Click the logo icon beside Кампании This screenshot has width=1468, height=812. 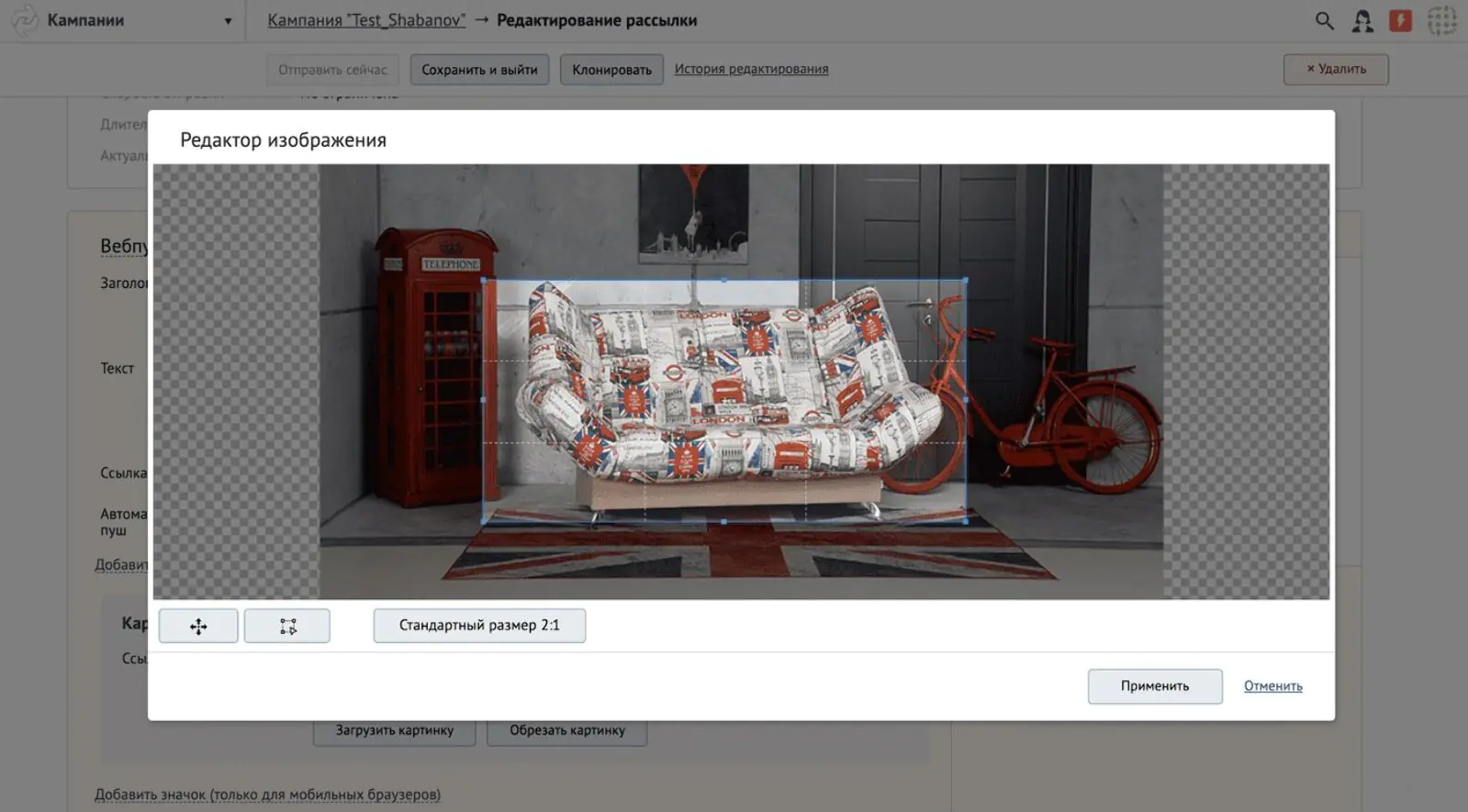coord(24,20)
